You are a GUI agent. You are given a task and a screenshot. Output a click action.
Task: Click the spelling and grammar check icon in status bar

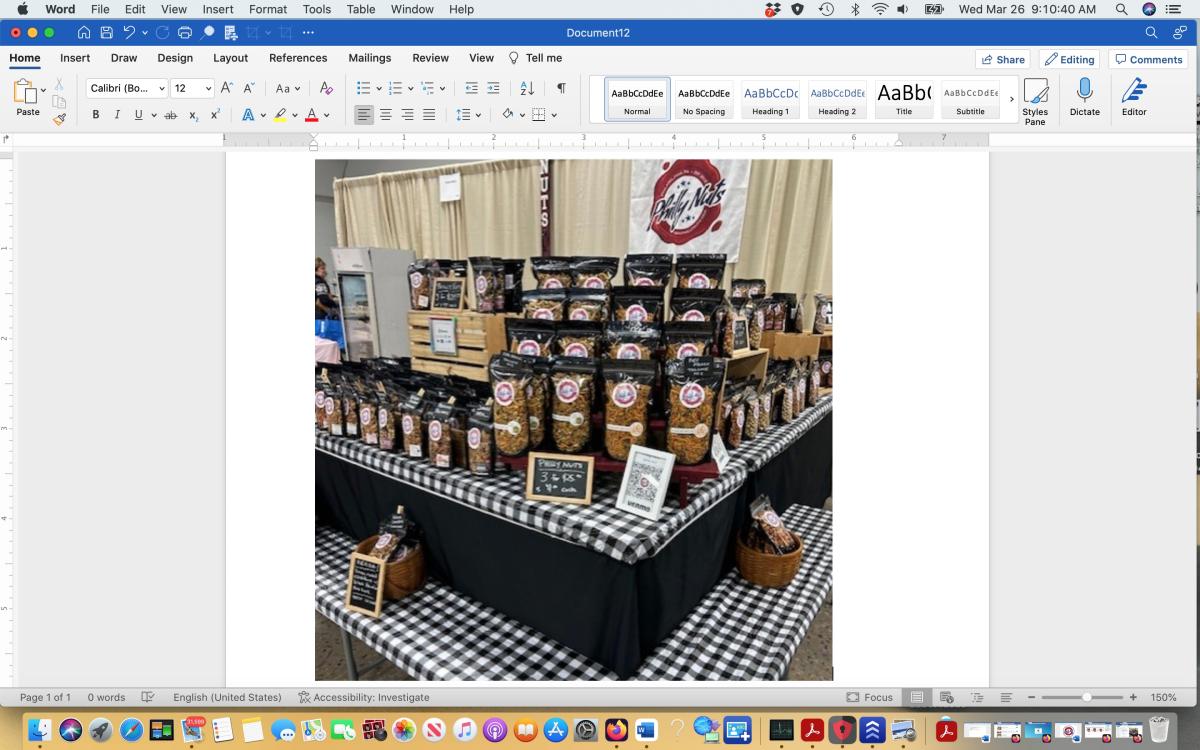pyautogui.click(x=148, y=697)
